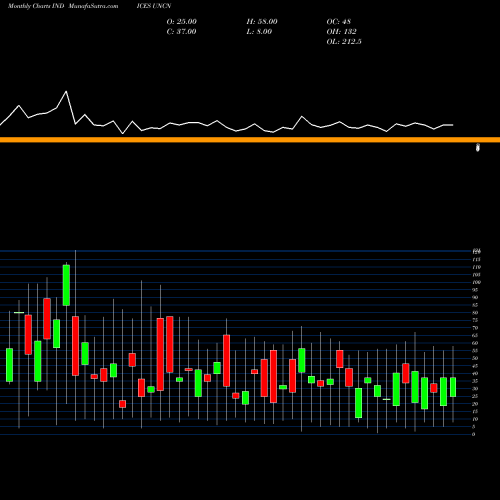Click the price axis label 25
The height and width of the screenshot is (500, 500).
[x=475, y=396]
